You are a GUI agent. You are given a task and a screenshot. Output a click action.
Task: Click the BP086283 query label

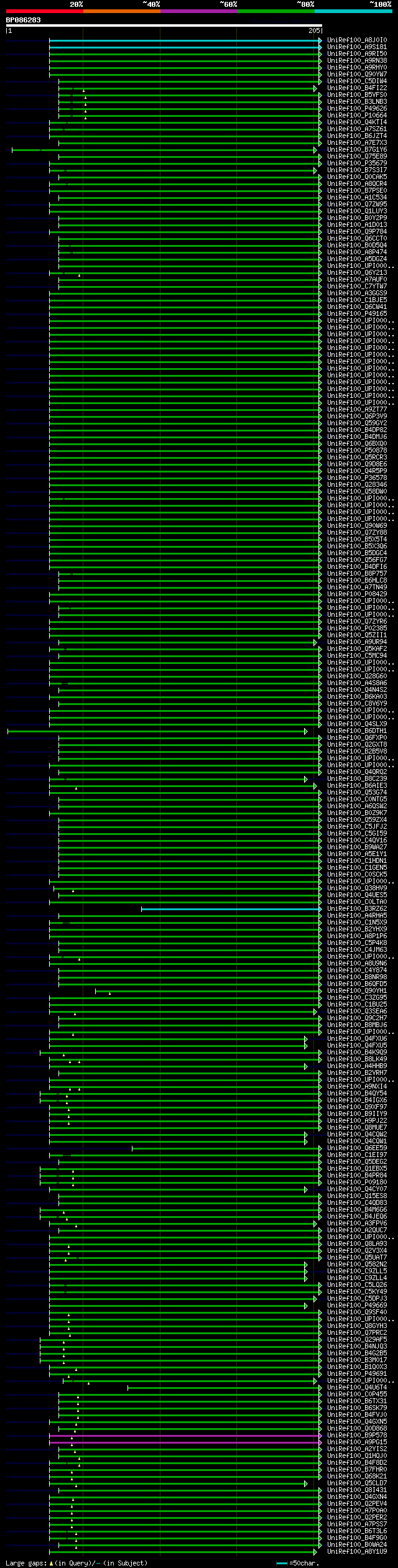tap(24, 20)
